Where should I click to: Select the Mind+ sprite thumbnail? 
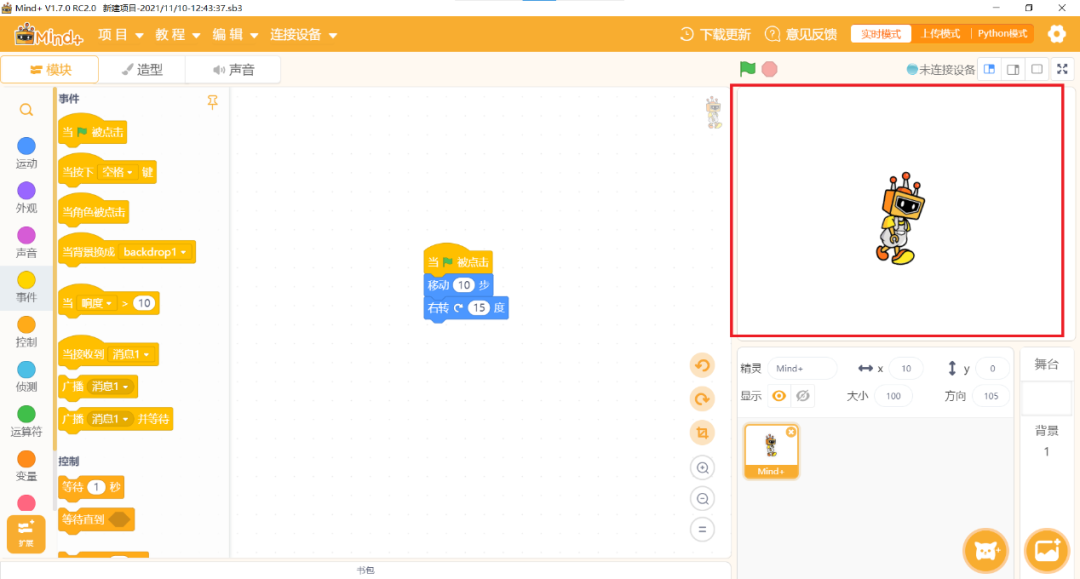click(771, 451)
